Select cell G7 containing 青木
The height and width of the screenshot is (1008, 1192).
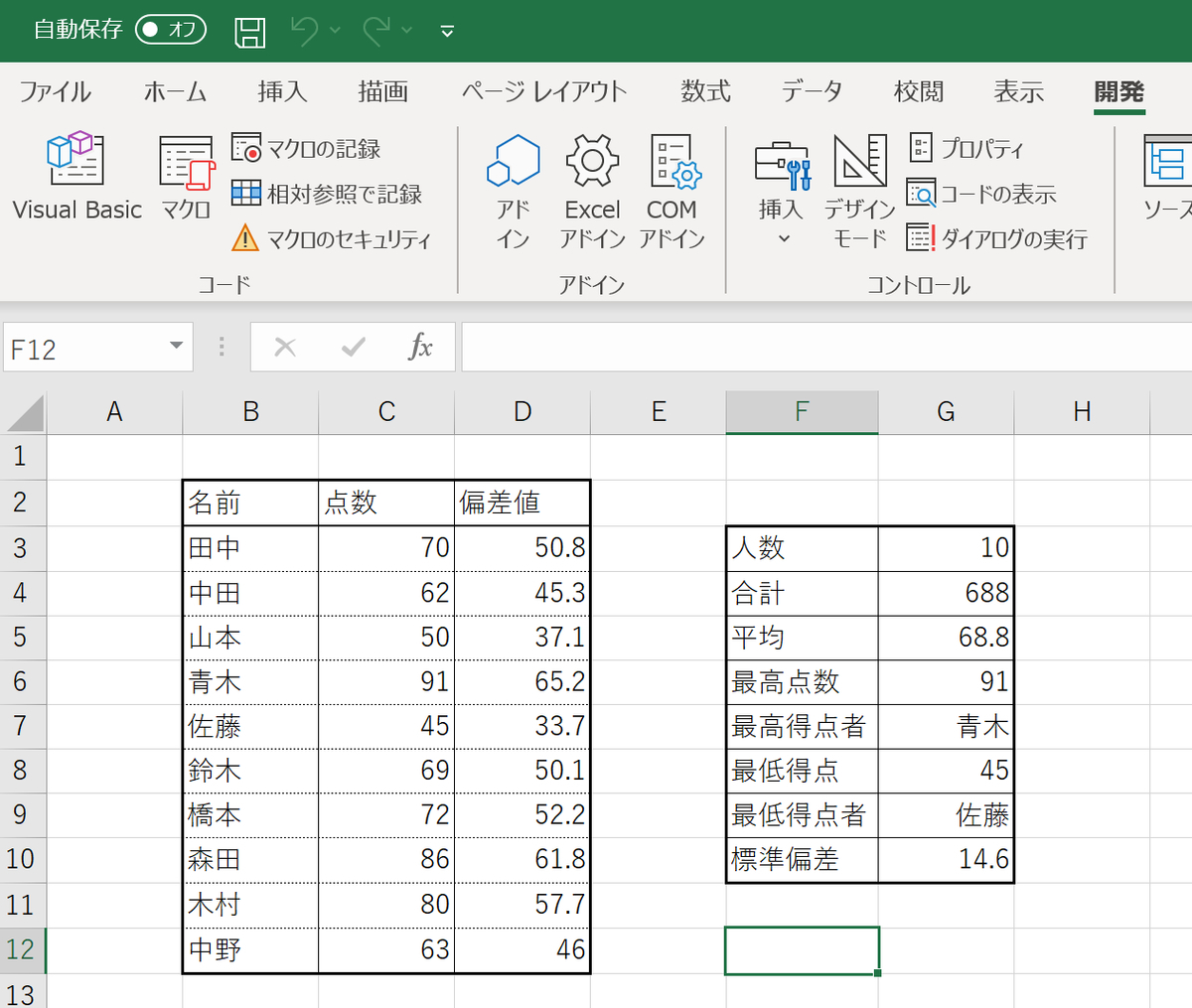945,726
